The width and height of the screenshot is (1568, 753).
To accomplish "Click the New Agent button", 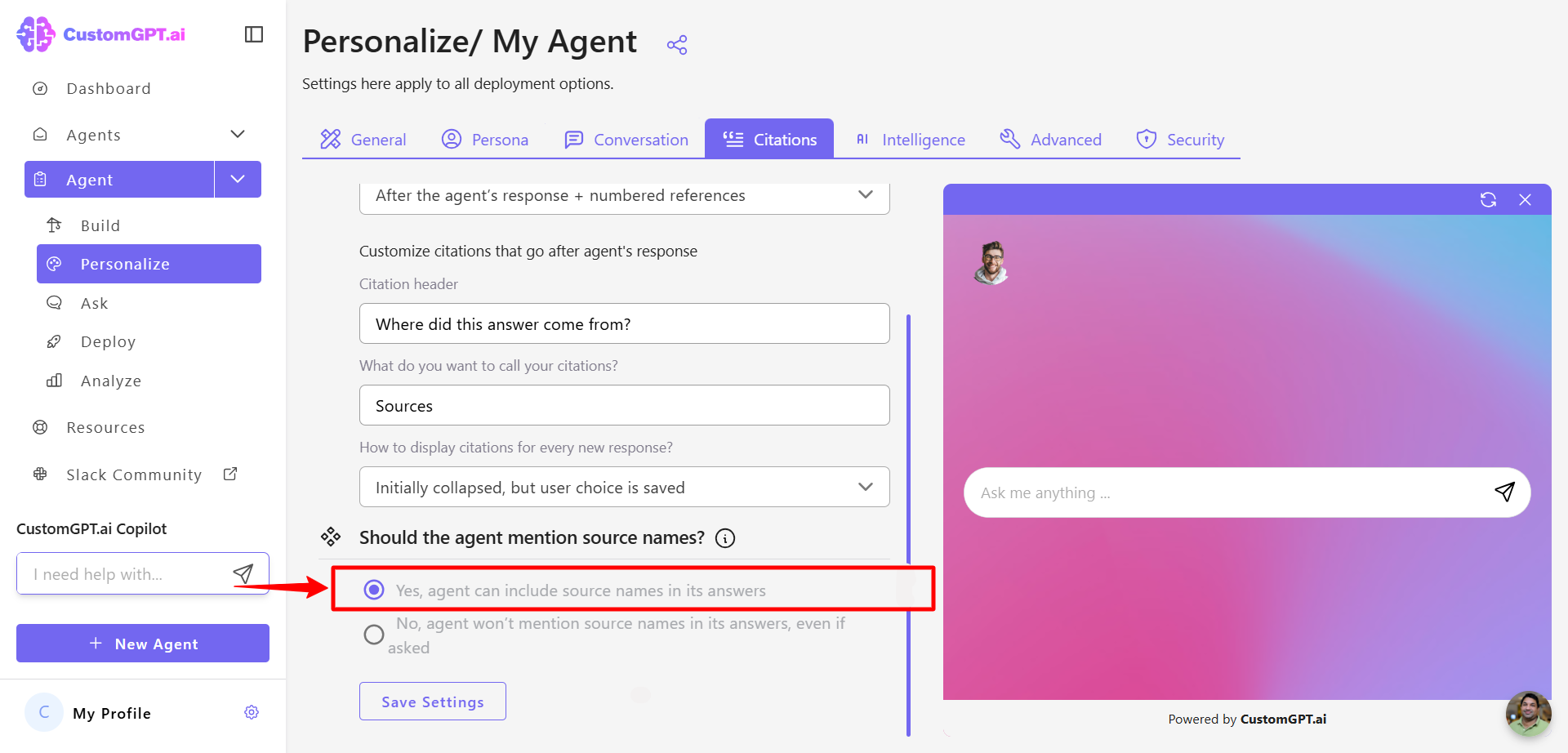I will point(143,644).
